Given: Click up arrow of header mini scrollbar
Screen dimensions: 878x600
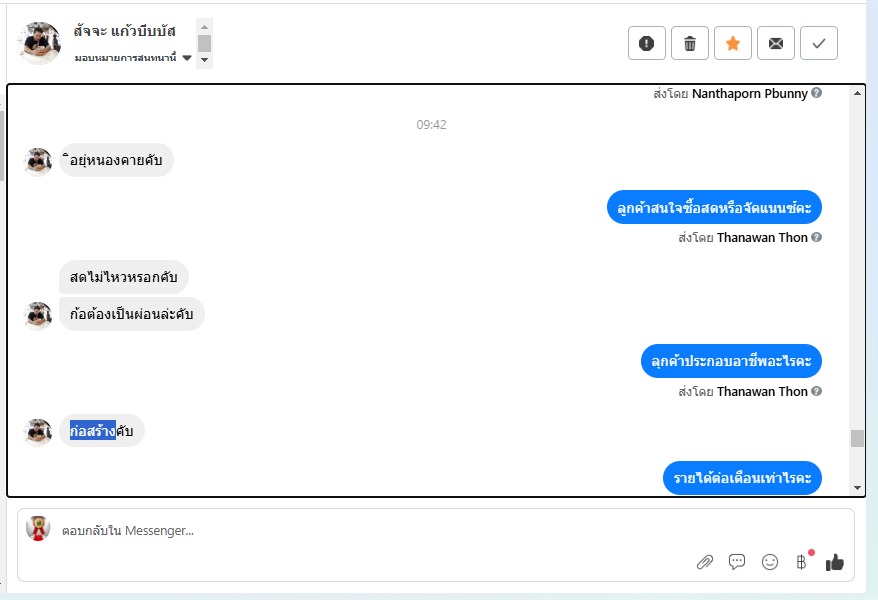Looking at the screenshot, I should click(x=204, y=27).
